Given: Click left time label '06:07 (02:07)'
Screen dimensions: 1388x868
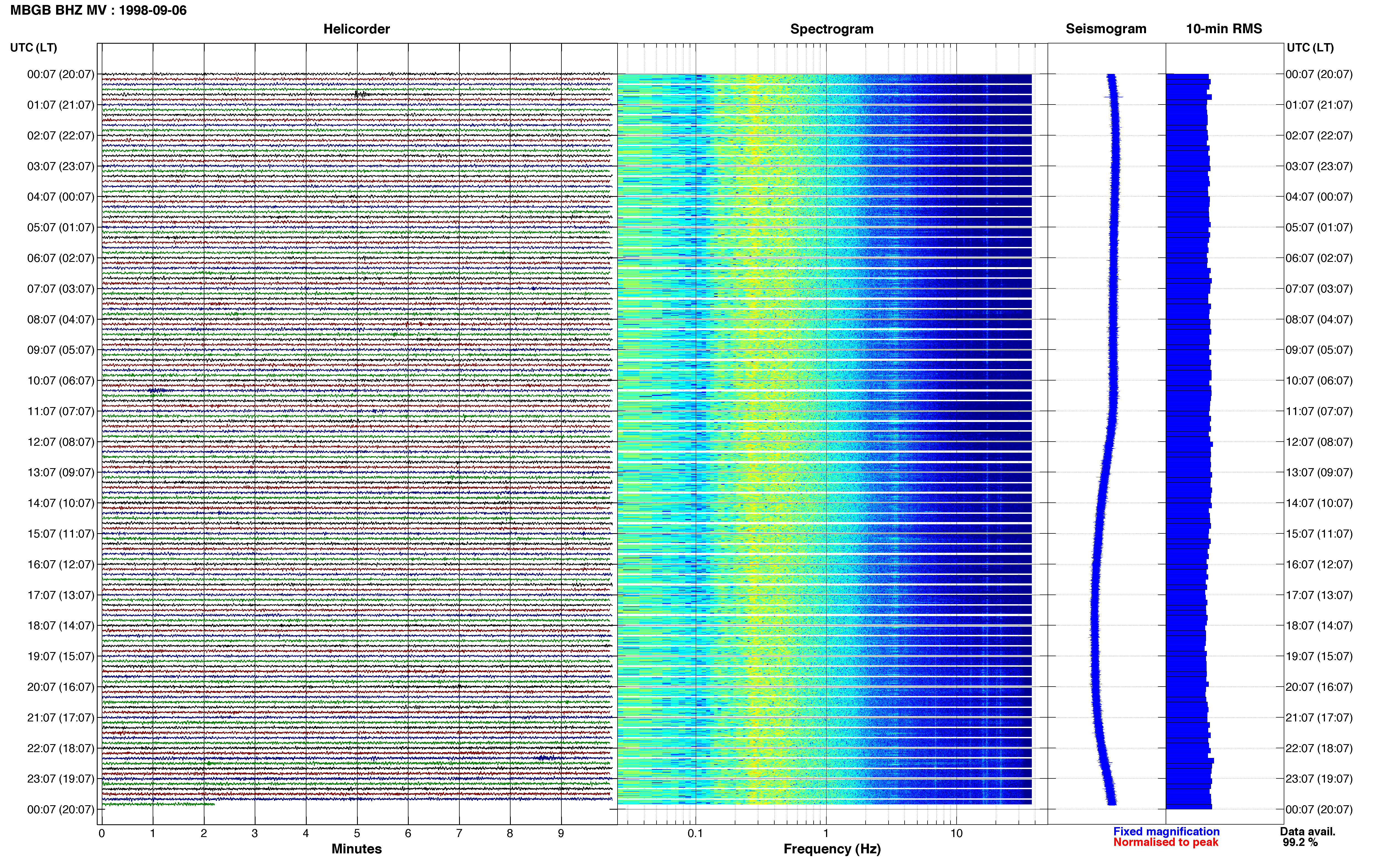Looking at the screenshot, I should (61, 258).
